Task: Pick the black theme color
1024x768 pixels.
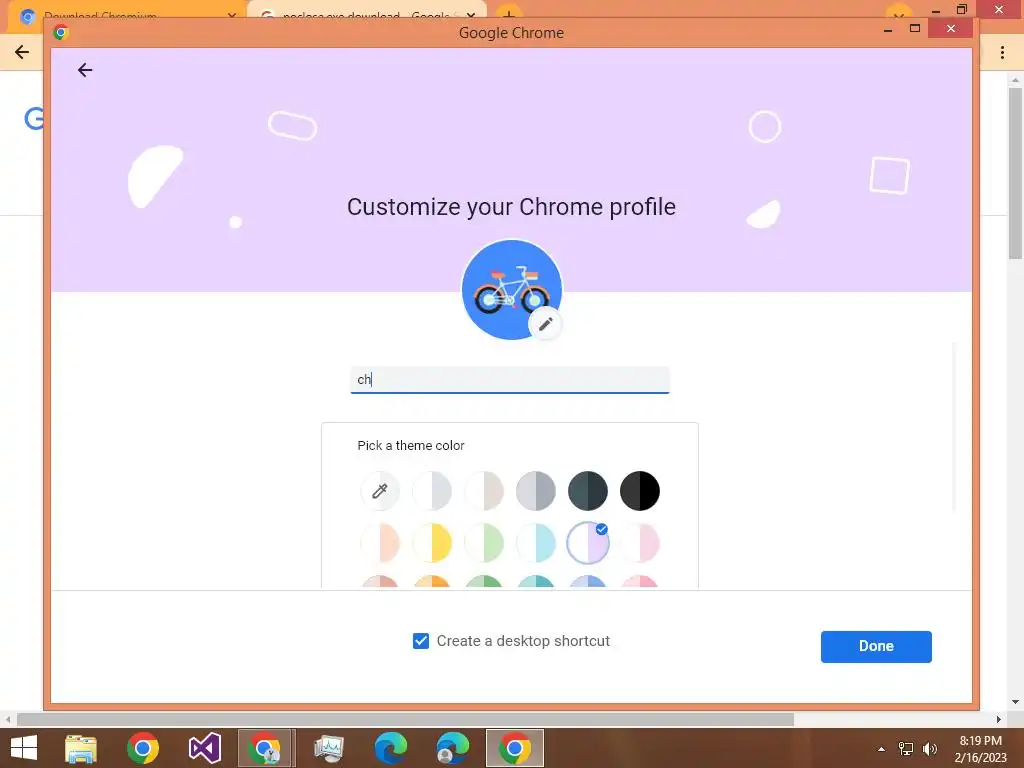Action: 640,490
